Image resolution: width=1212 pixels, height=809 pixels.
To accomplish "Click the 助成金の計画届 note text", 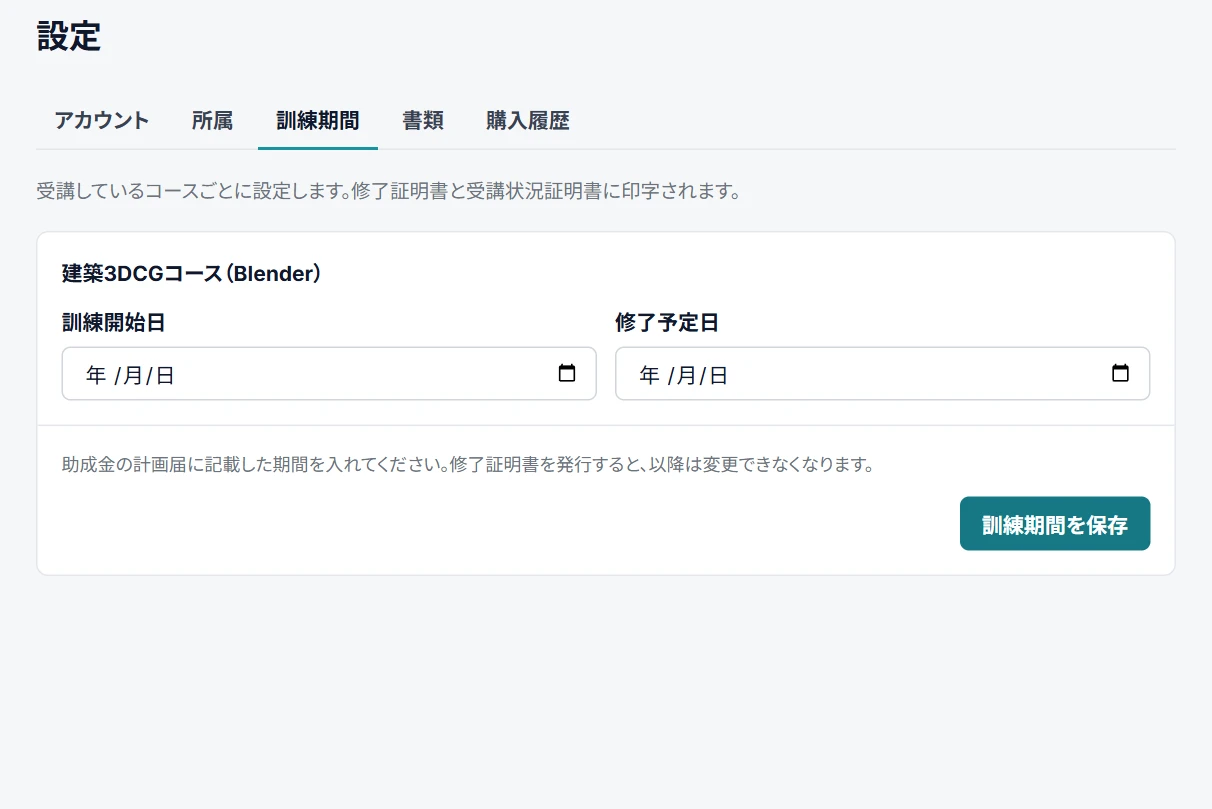I will (x=468, y=465).
